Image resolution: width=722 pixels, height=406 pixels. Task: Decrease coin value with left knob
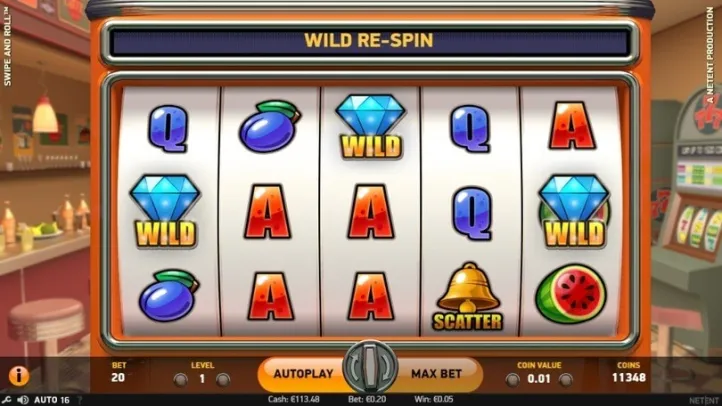pos(512,380)
